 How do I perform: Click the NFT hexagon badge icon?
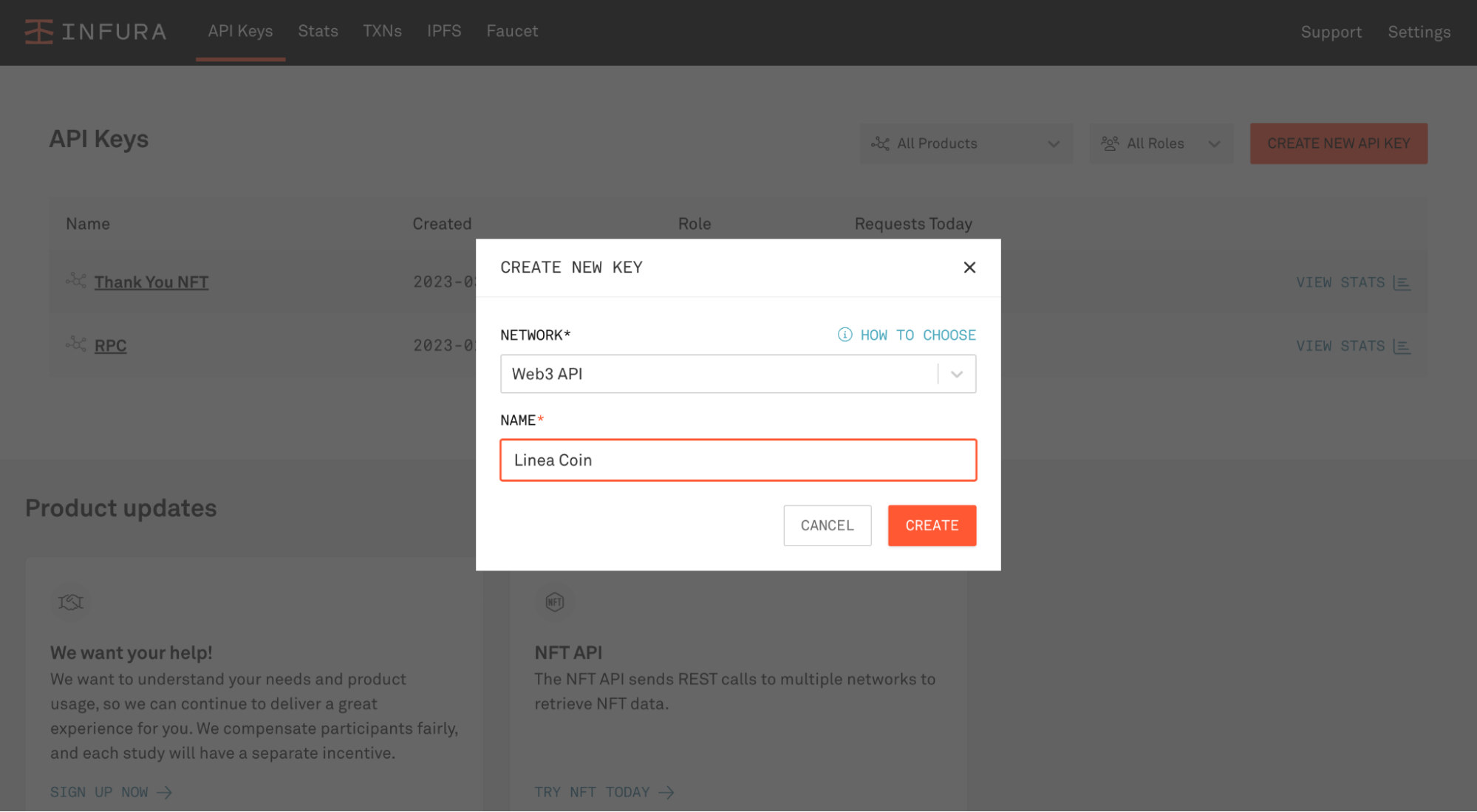click(x=555, y=602)
